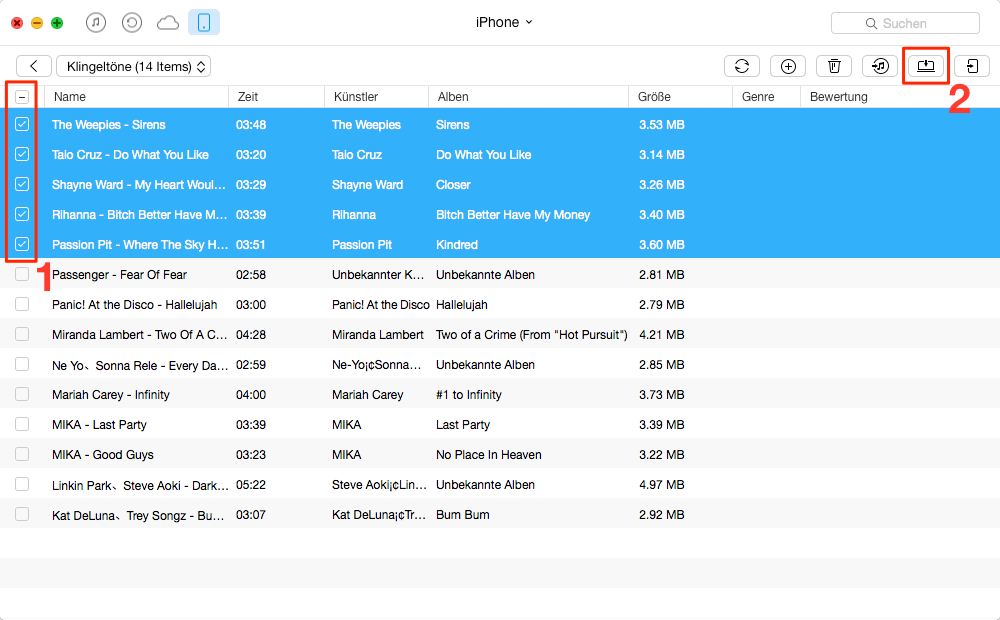Click the album 'Two of a Crime (From "Hot Pursuit")'
1000x620 pixels.
coord(531,335)
